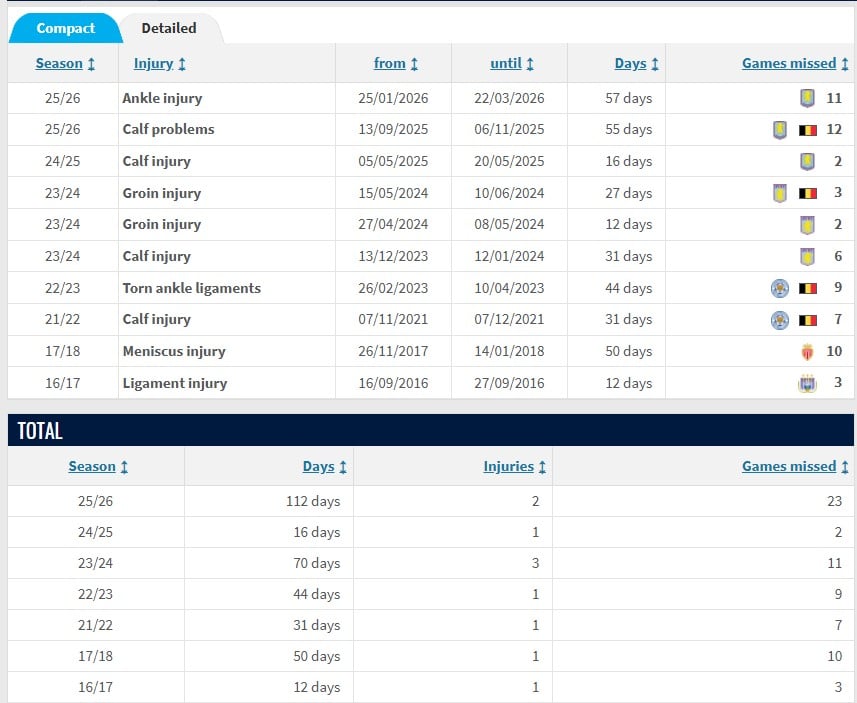Click Aston Villa crest in Ankle injury row

[x=807, y=98]
